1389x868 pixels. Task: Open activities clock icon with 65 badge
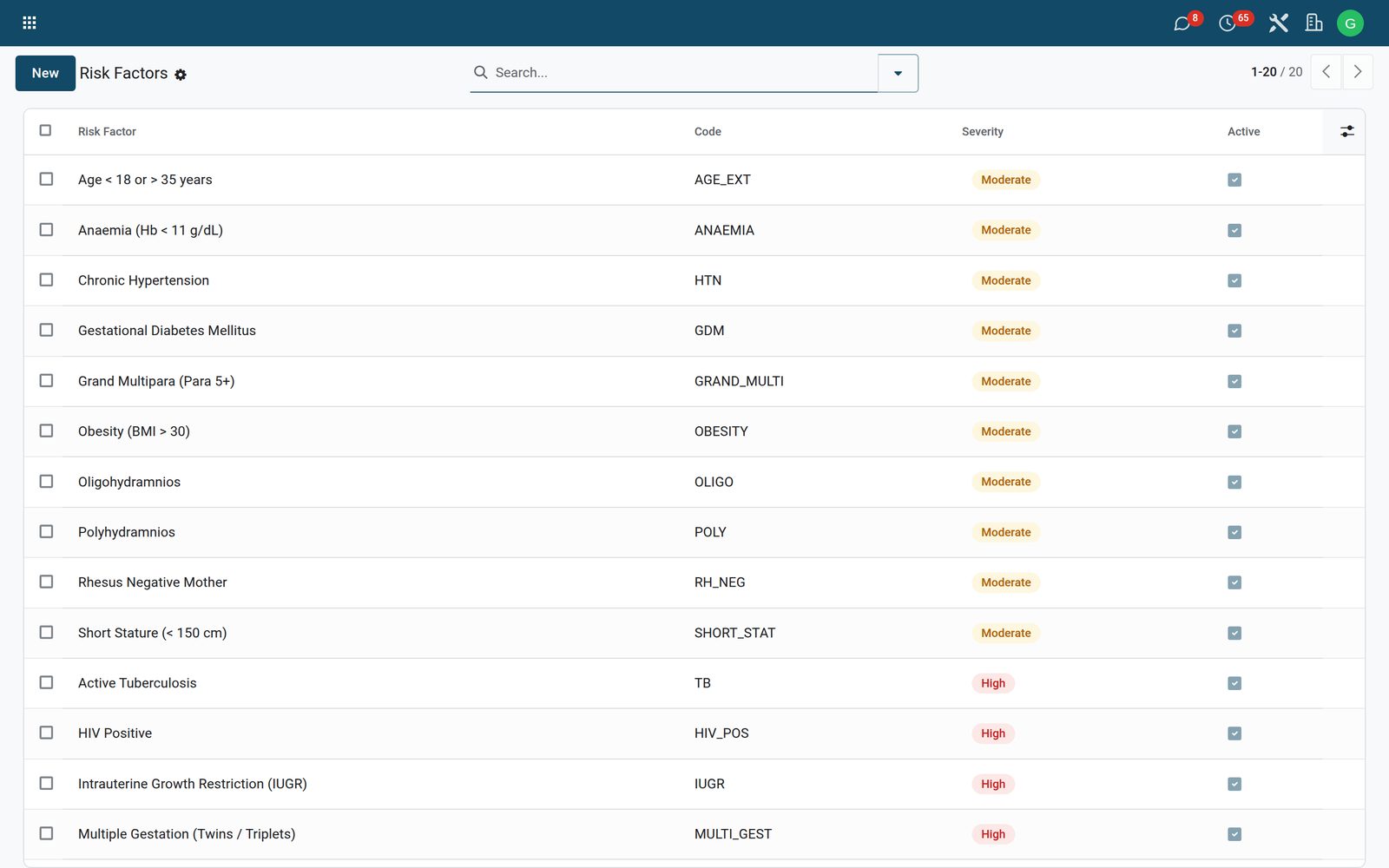point(1228,23)
